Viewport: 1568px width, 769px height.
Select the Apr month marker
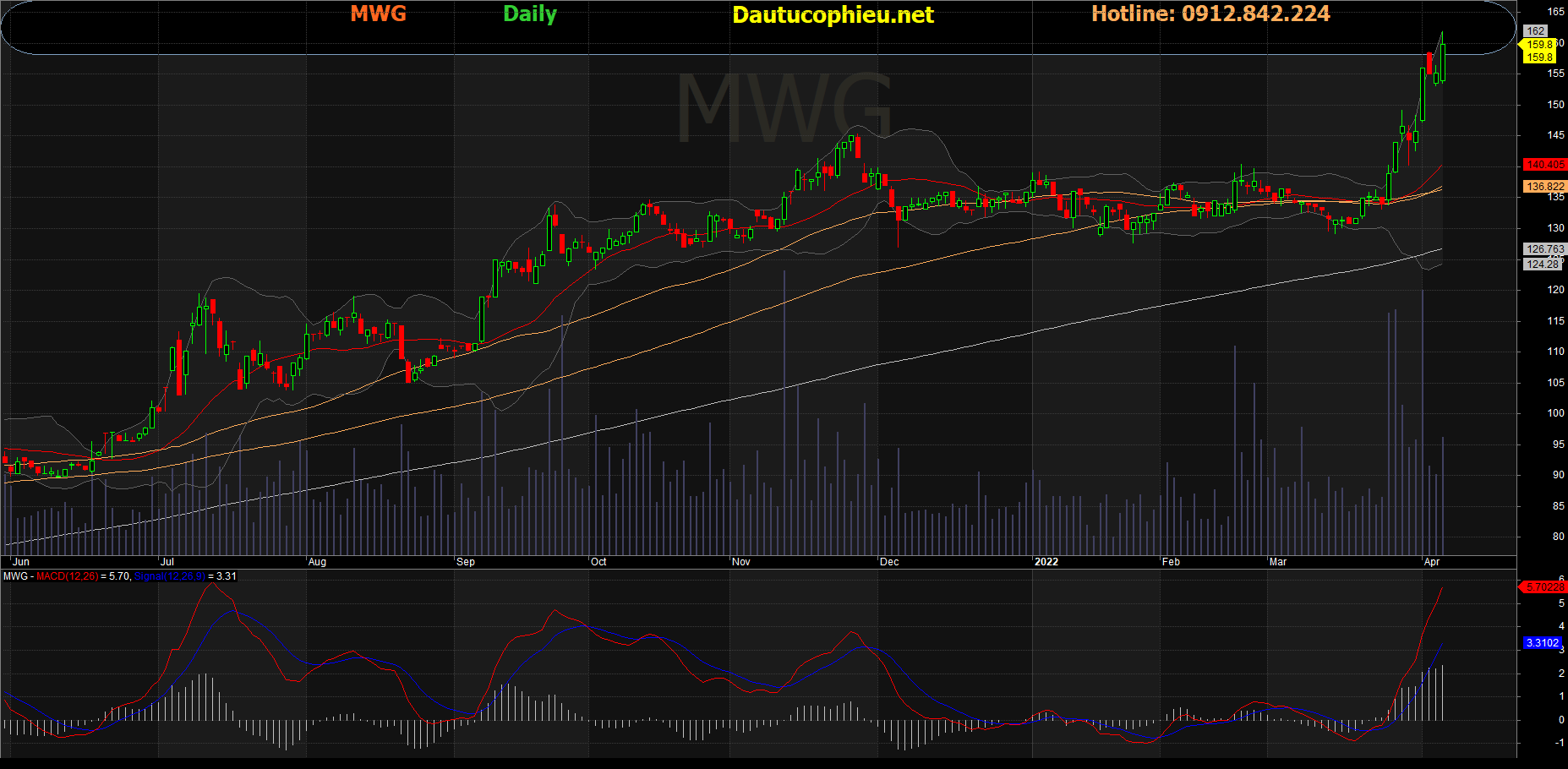[1432, 562]
